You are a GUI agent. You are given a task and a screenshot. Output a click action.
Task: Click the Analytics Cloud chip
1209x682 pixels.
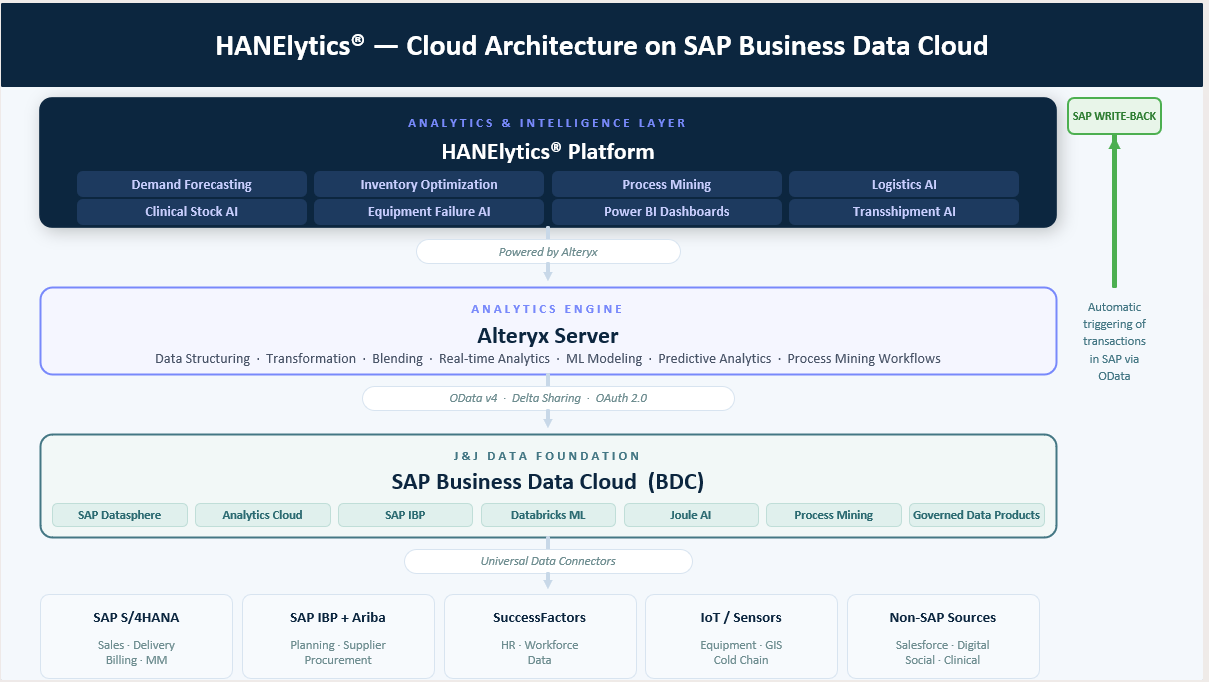coord(262,515)
